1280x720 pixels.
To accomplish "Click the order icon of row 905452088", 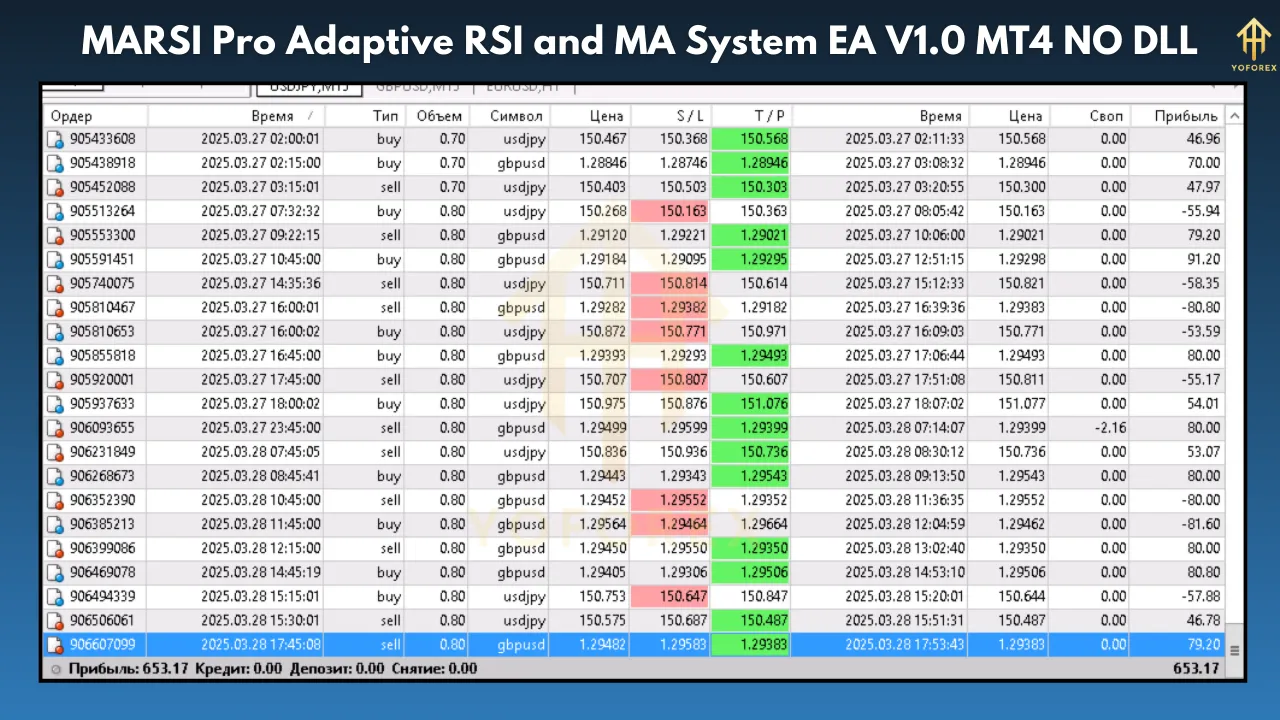I will coord(57,187).
